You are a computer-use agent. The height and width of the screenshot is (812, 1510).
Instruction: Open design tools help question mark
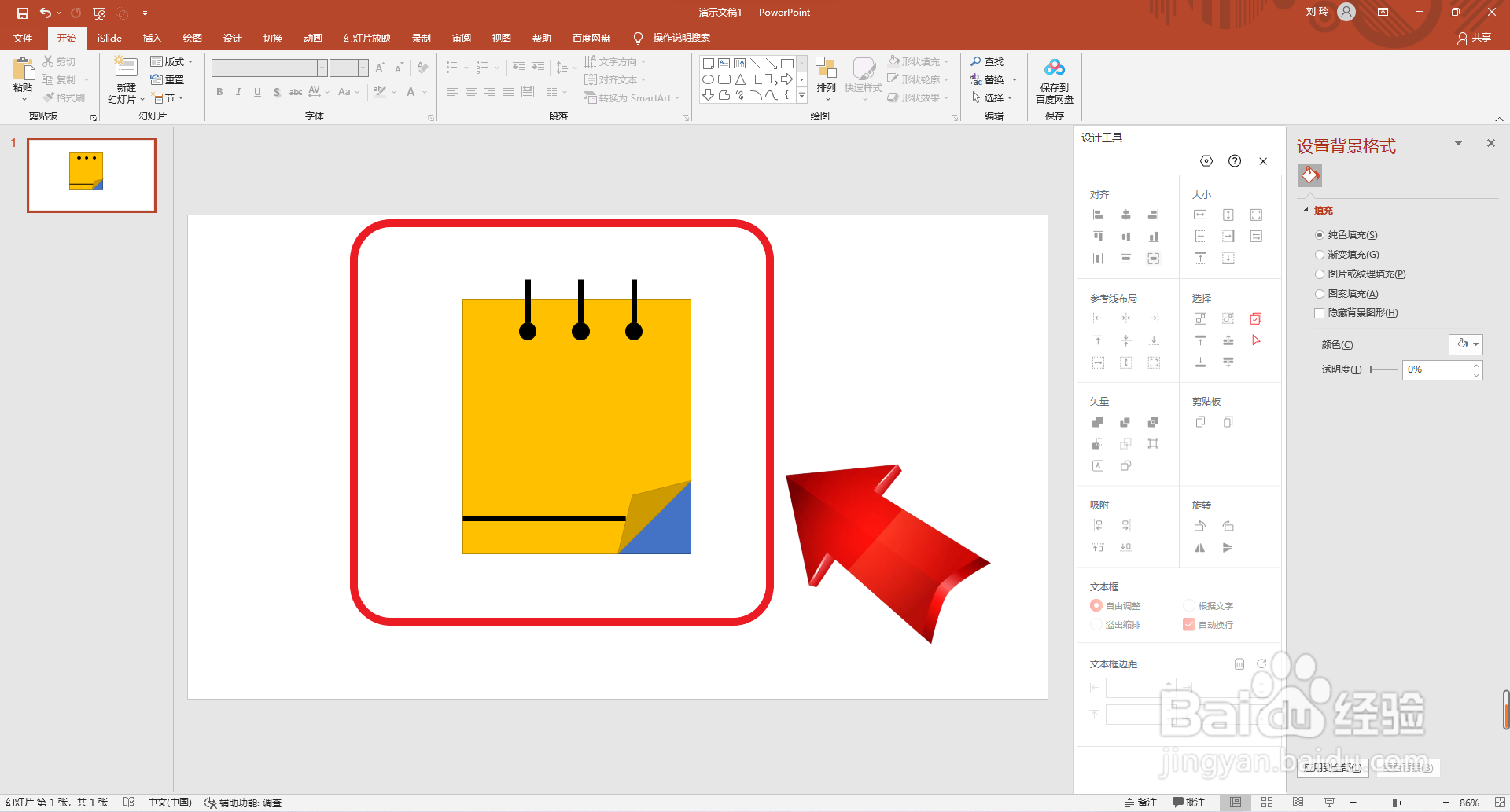(1235, 161)
